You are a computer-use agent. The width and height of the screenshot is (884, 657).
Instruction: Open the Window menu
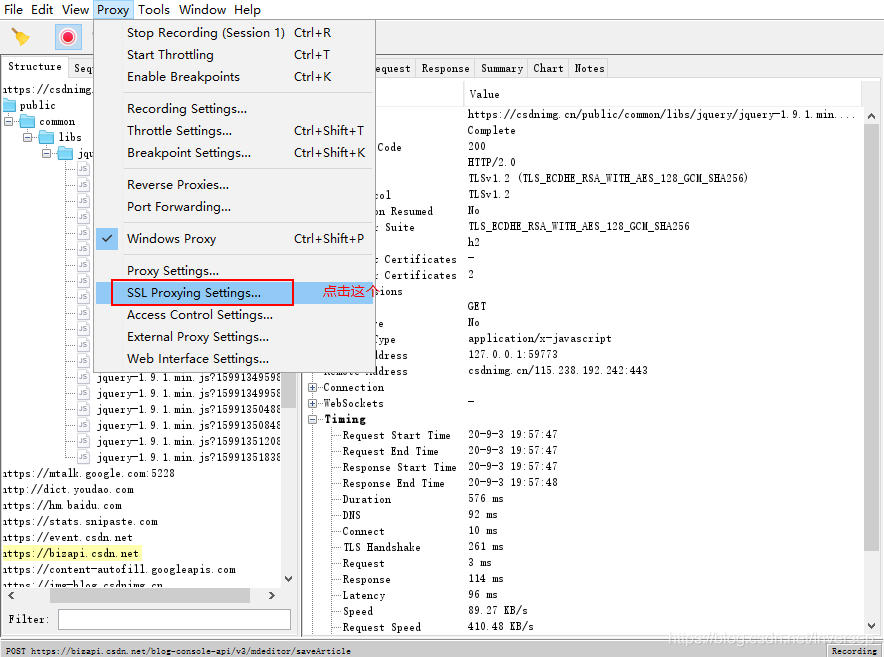coord(202,10)
